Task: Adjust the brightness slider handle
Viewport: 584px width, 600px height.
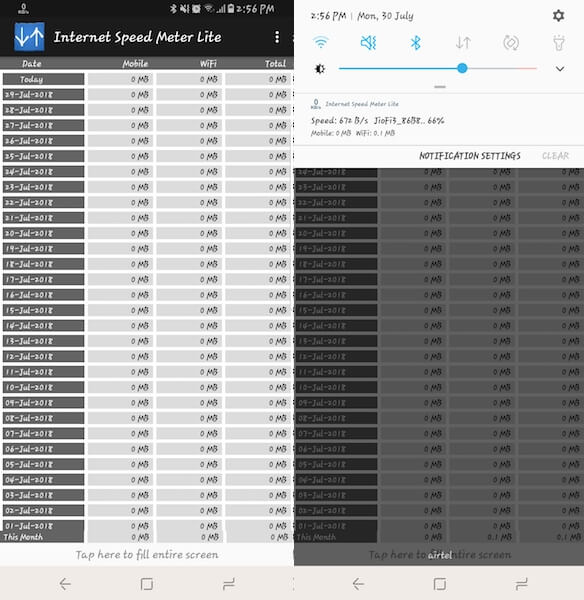Action: (462, 68)
